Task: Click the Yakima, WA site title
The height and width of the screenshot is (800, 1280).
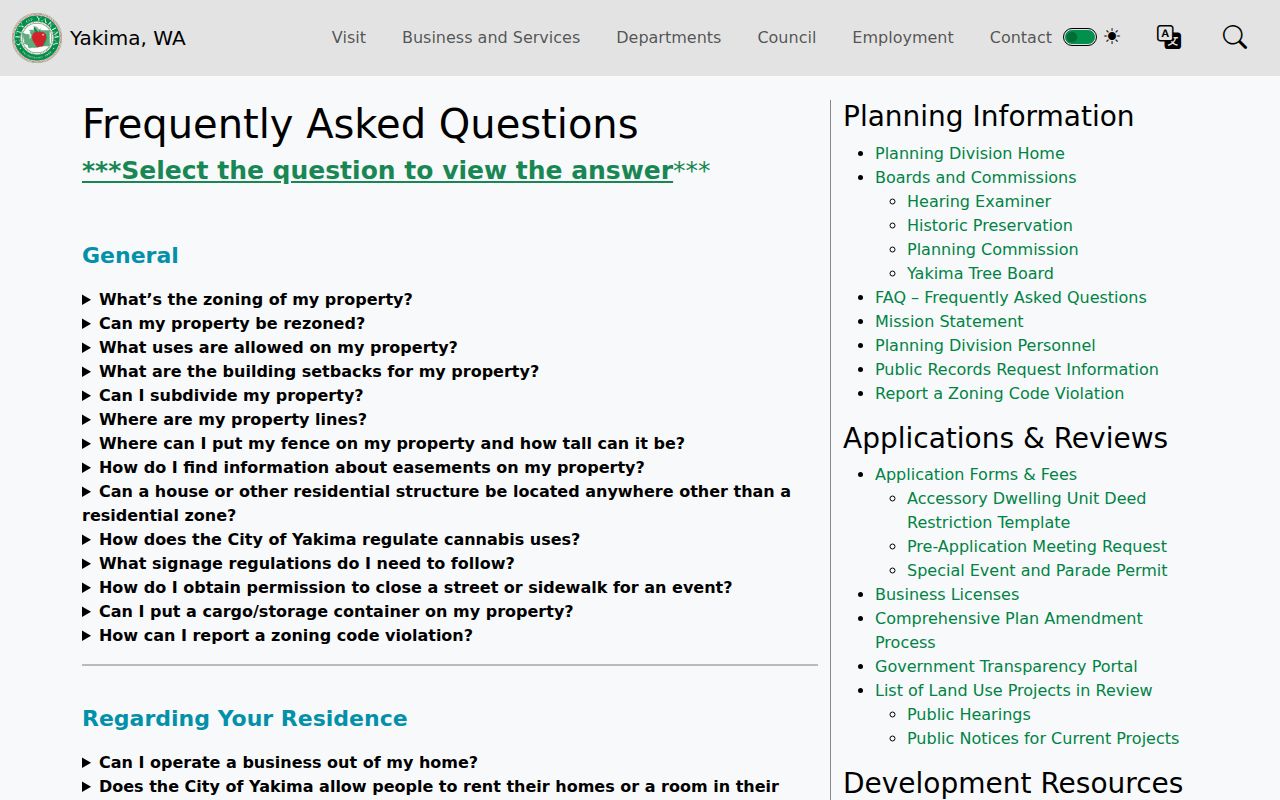Action: (127, 38)
